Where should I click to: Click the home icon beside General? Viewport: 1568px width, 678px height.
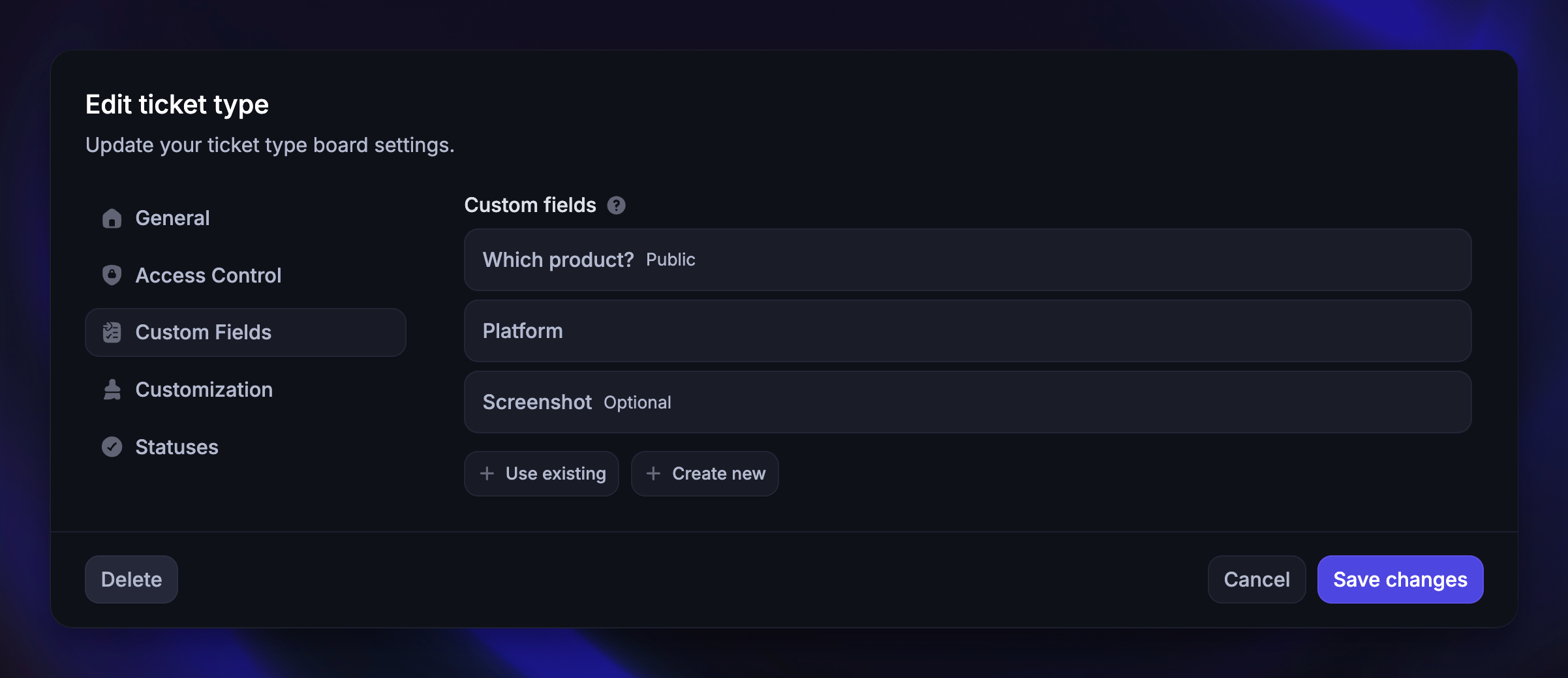(112, 219)
